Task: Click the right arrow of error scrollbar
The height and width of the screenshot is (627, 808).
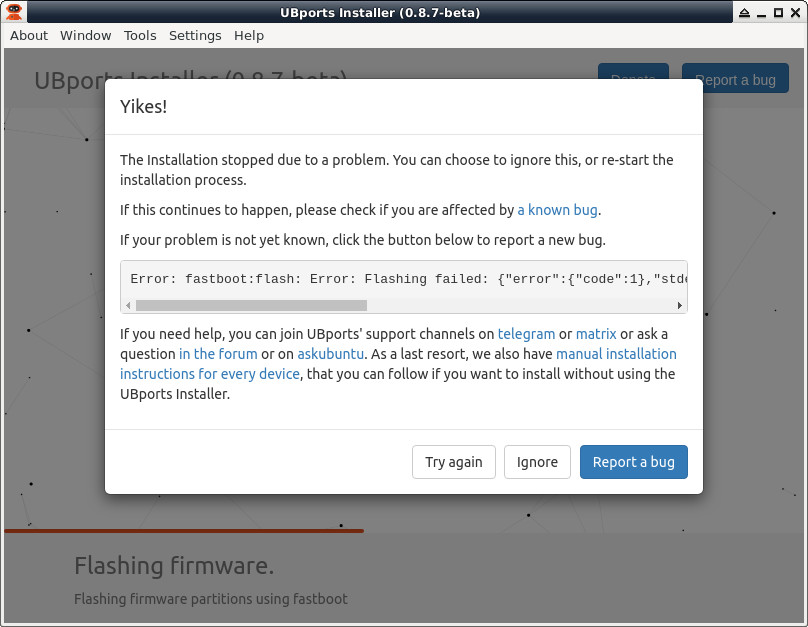Action: [x=680, y=305]
